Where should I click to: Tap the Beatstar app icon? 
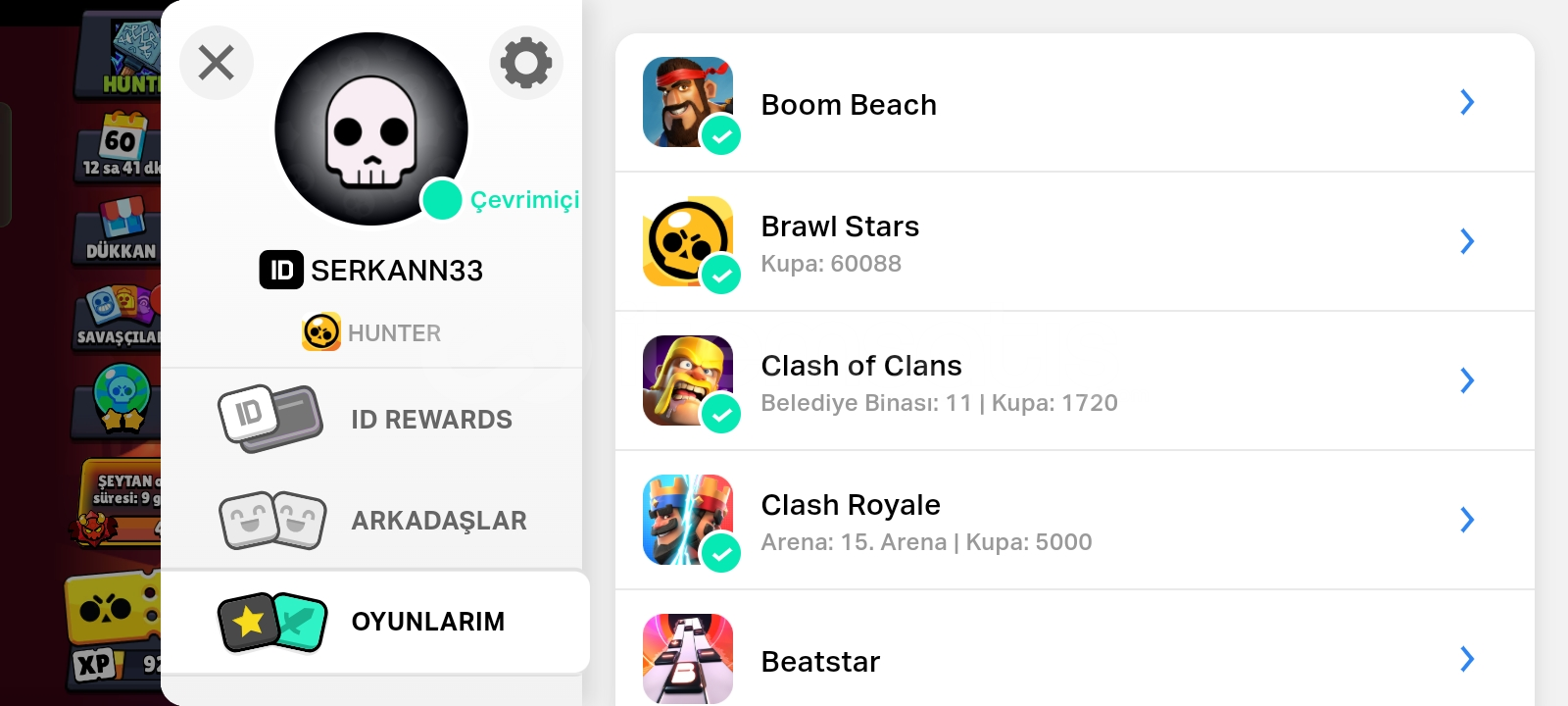coord(688,659)
